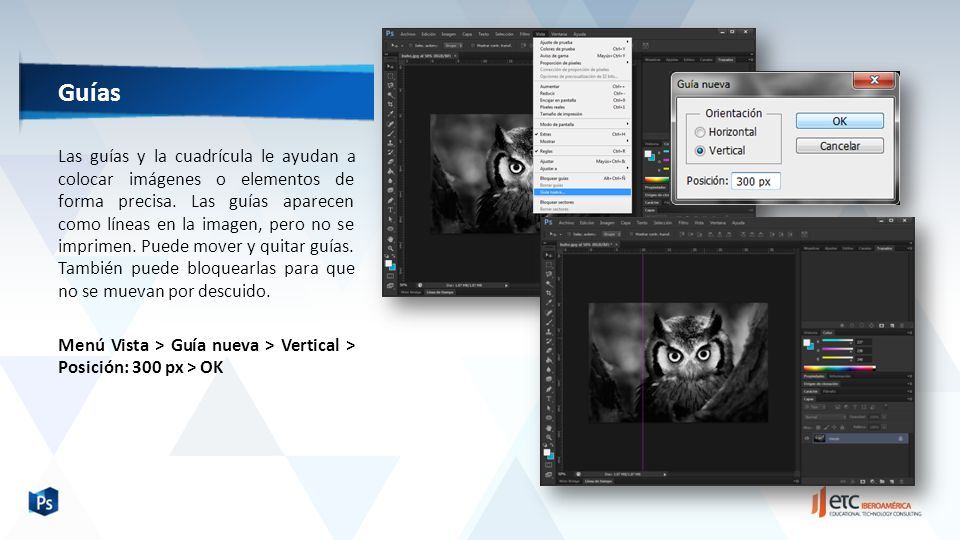Close the Guía nueva dialog
Image resolution: width=960 pixels, height=540 pixels.
pos(874,80)
